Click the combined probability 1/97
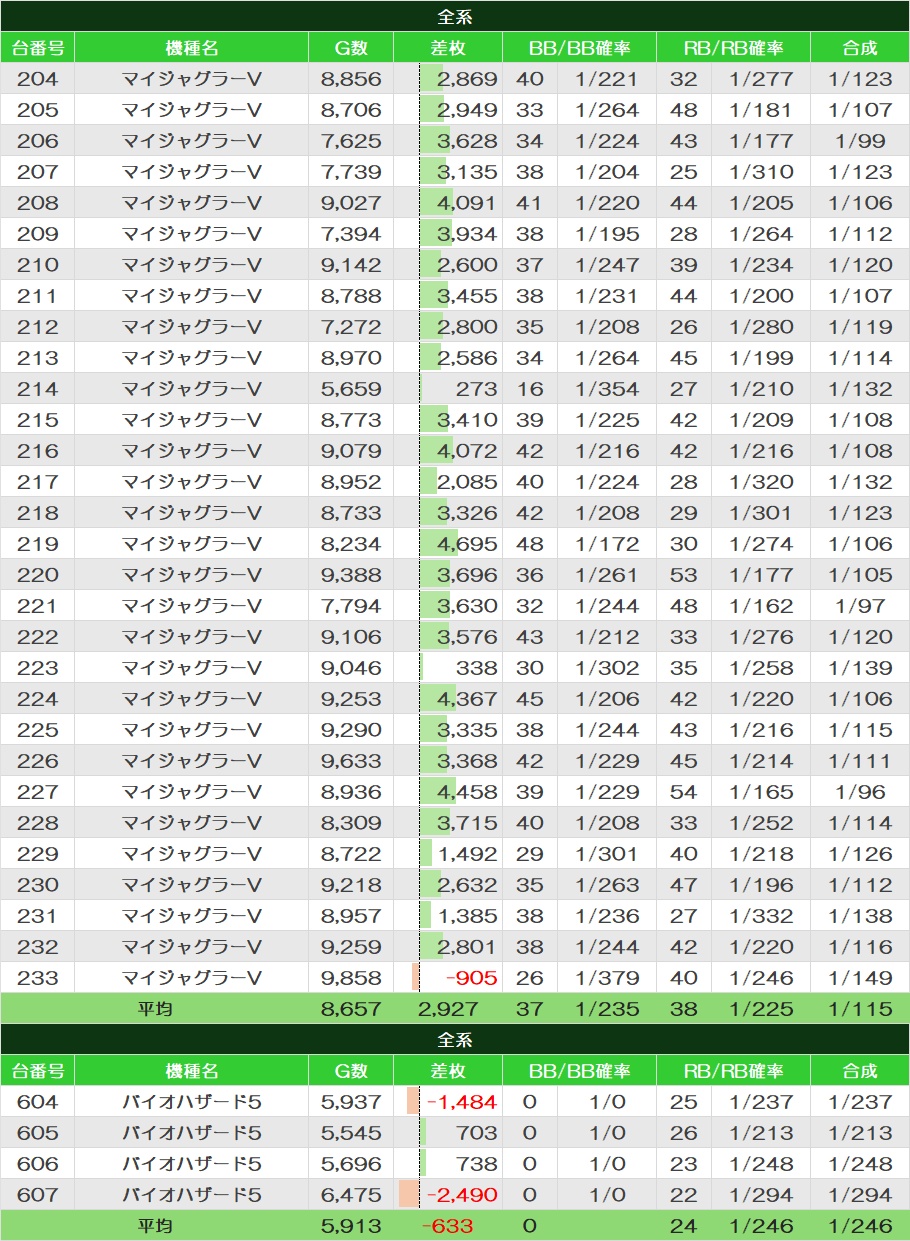Image resolution: width=910 pixels, height=1241 pixels. point(860,606)
